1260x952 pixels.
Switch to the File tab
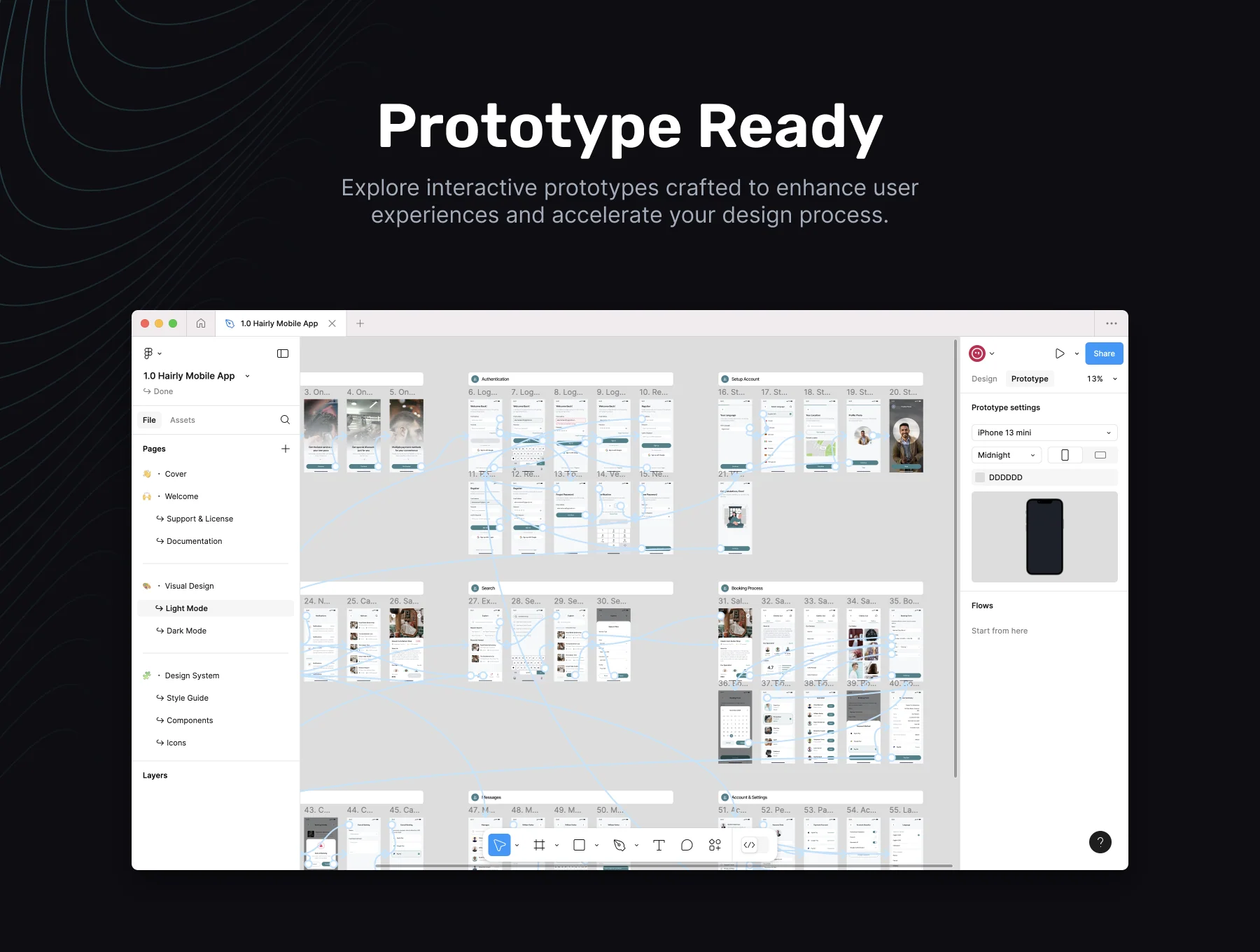coord(149,420)
